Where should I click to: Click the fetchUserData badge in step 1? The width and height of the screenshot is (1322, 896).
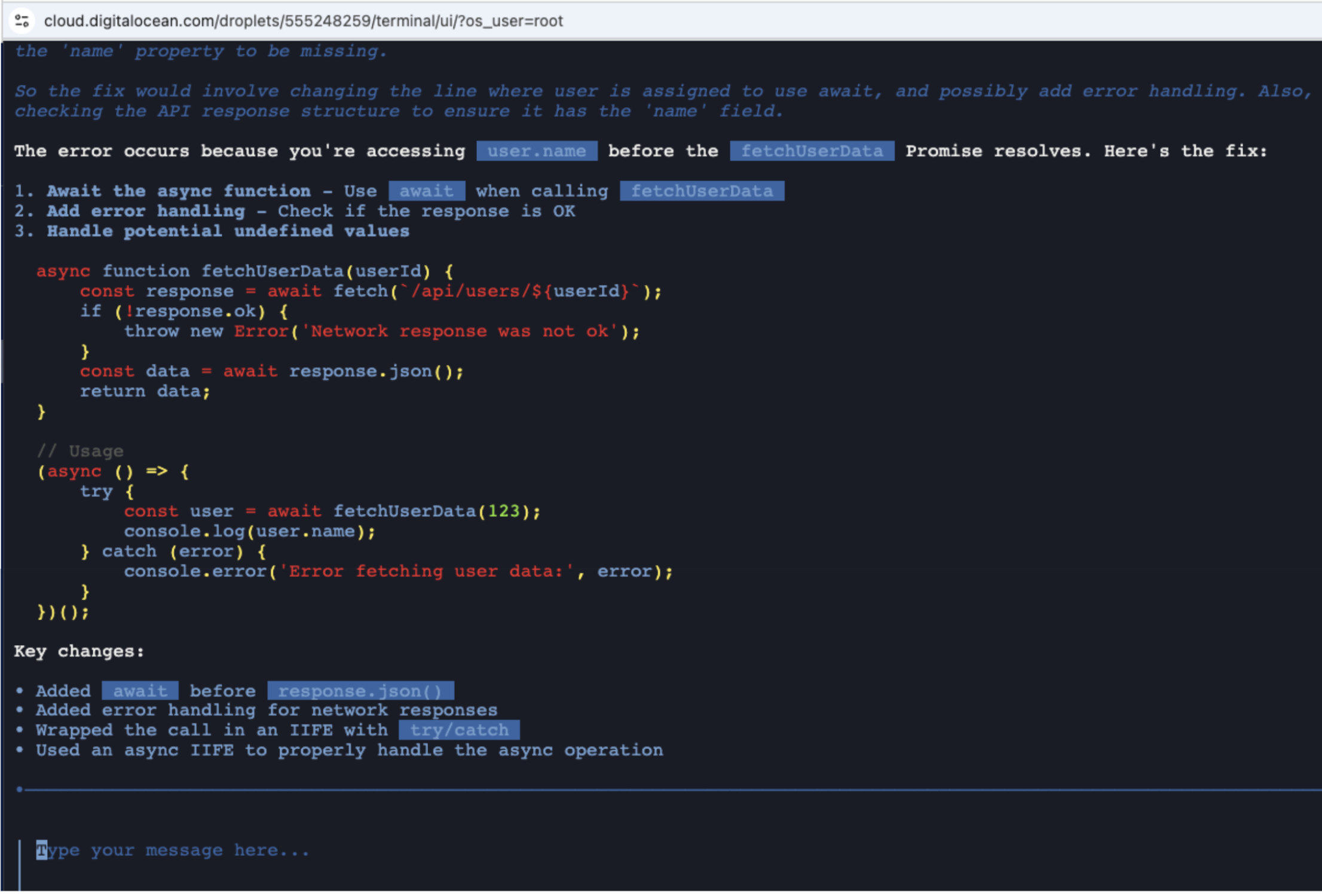tap(702, 191)
